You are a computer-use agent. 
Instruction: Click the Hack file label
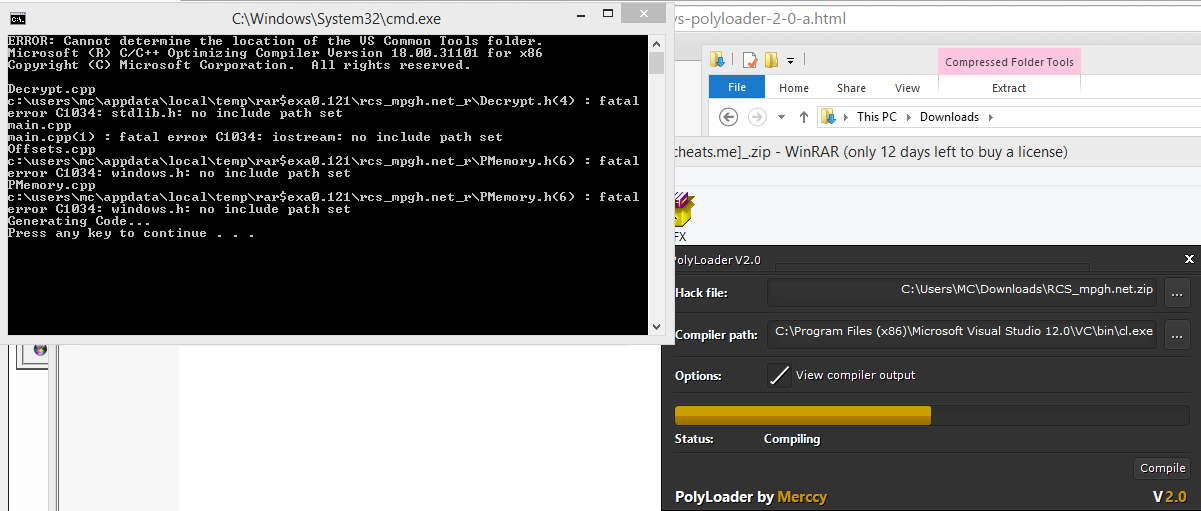701,293
